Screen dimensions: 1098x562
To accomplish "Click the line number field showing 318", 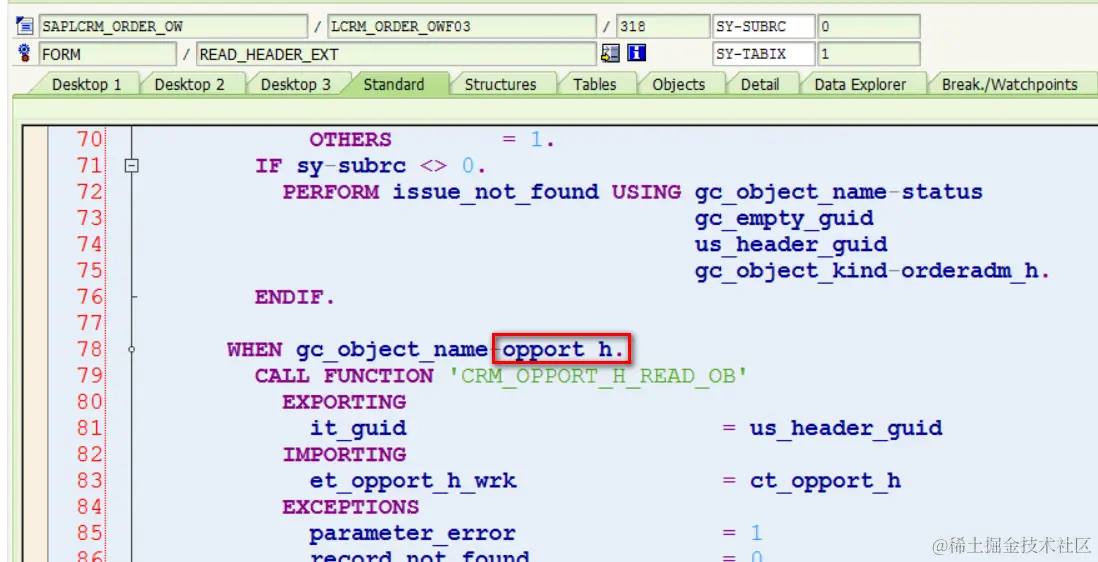I will pyautogui.click(x=662, y=27).
